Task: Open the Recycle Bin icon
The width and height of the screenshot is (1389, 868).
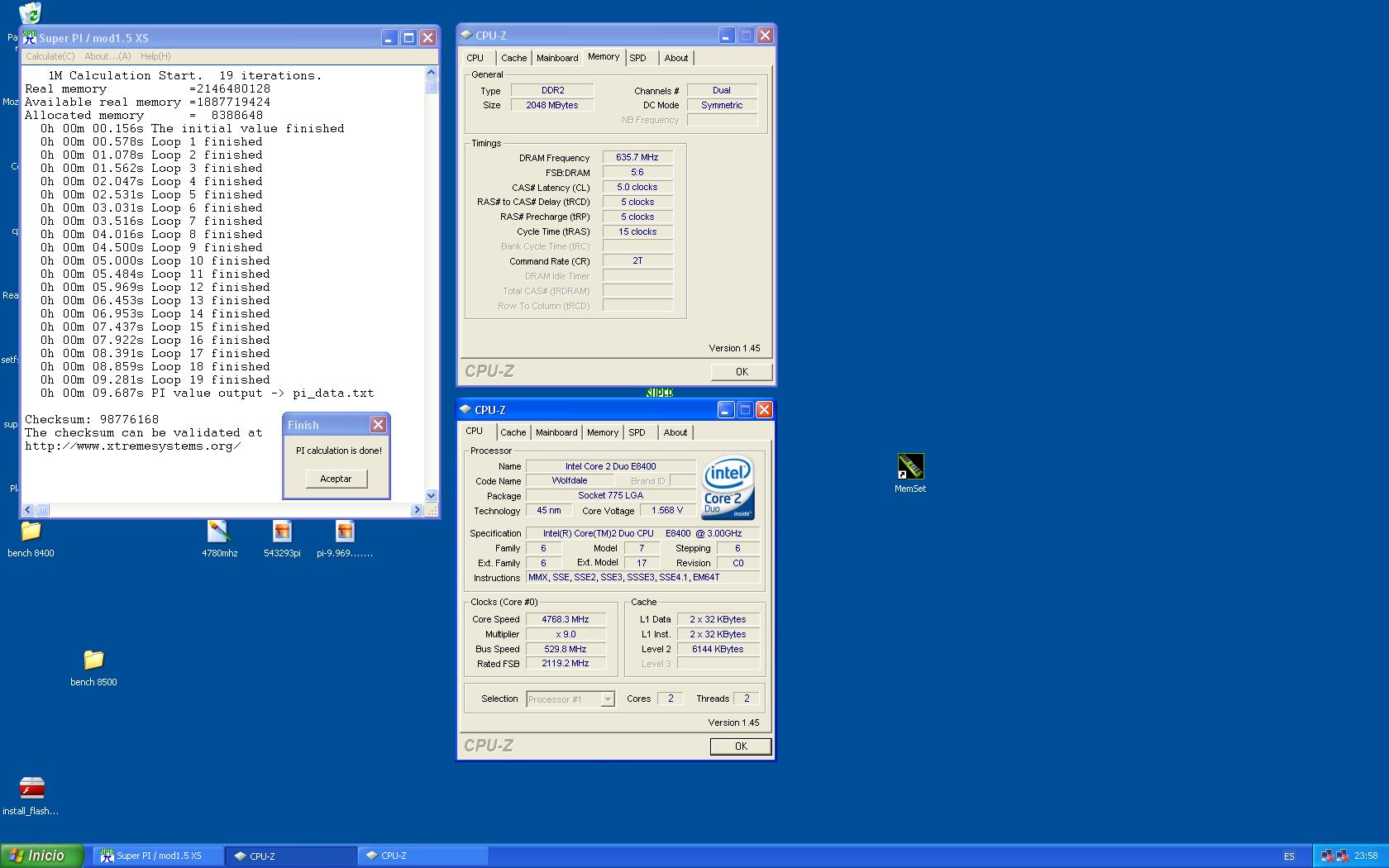Action: (30, 12)
